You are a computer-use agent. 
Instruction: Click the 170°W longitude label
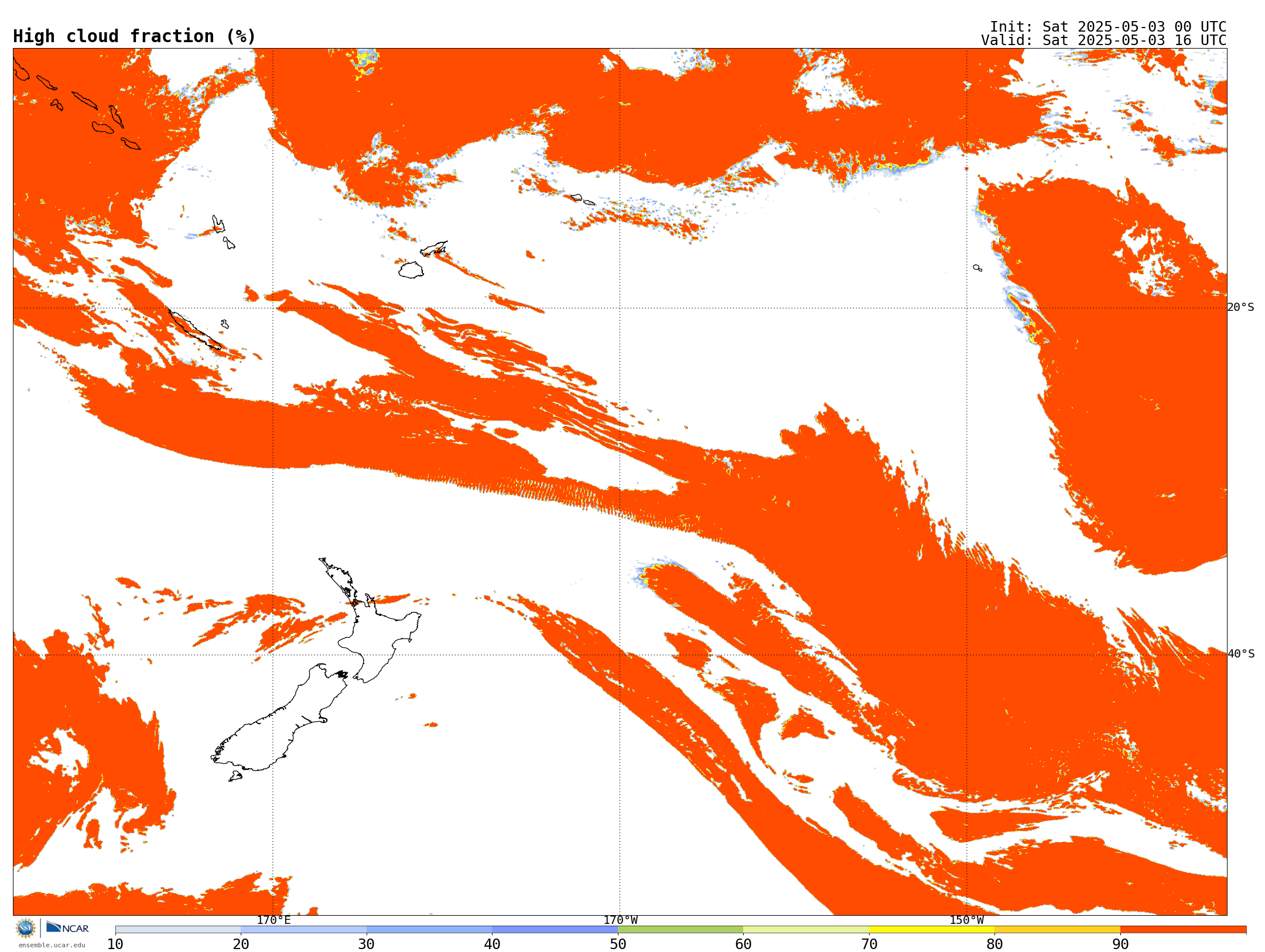tap(620, 920)
